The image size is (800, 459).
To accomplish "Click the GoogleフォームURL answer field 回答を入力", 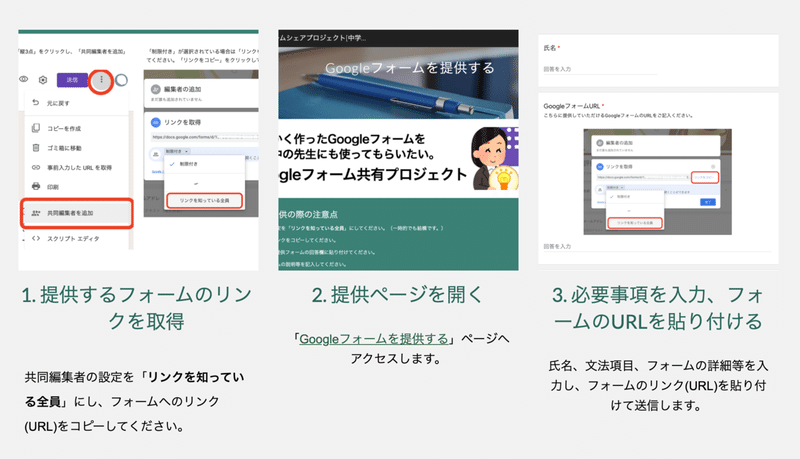I will coord(657,246).
